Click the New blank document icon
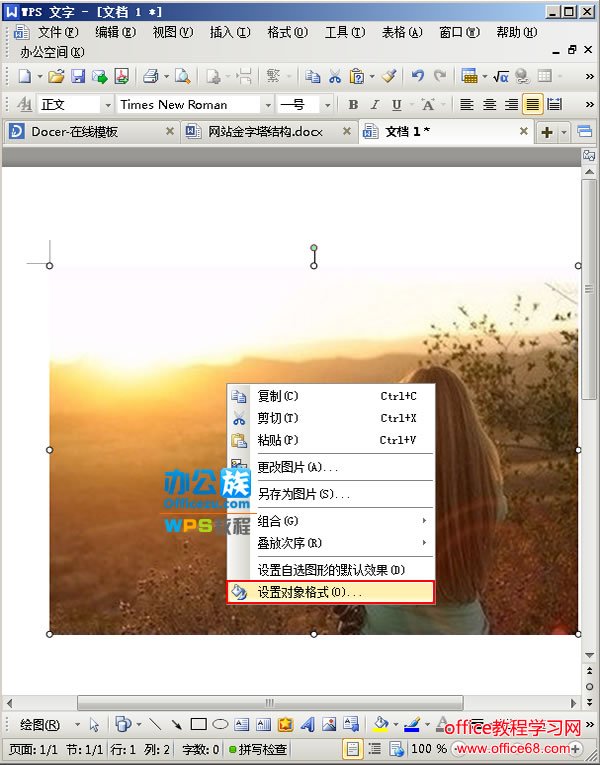This screenshot has height=765, width=600. pyautogui.click(x=24, y=76)
